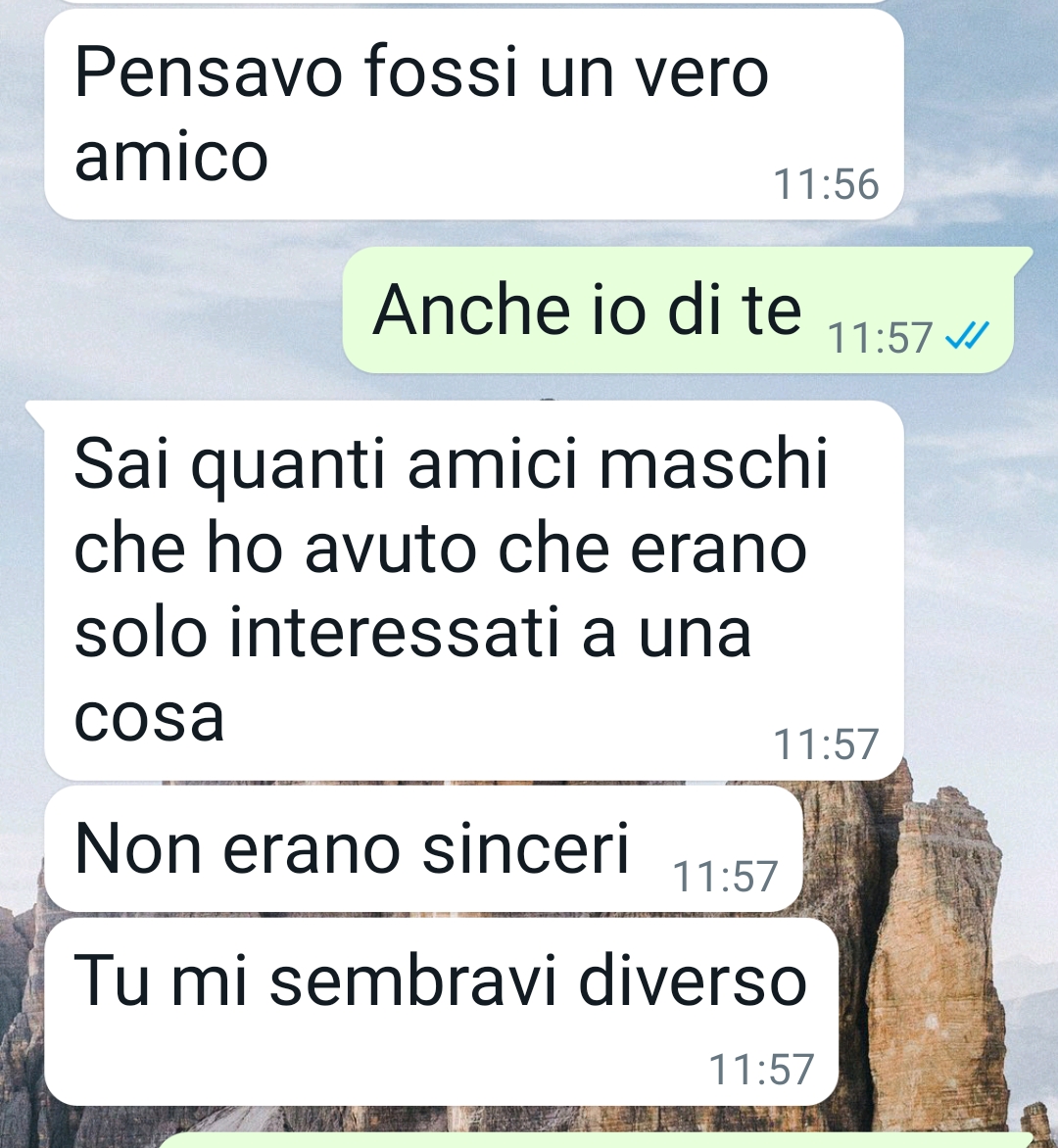Click the timestamp under "Tu mi sembravi diverso"
1058x1148 pixels.
tap(761, 1070)
